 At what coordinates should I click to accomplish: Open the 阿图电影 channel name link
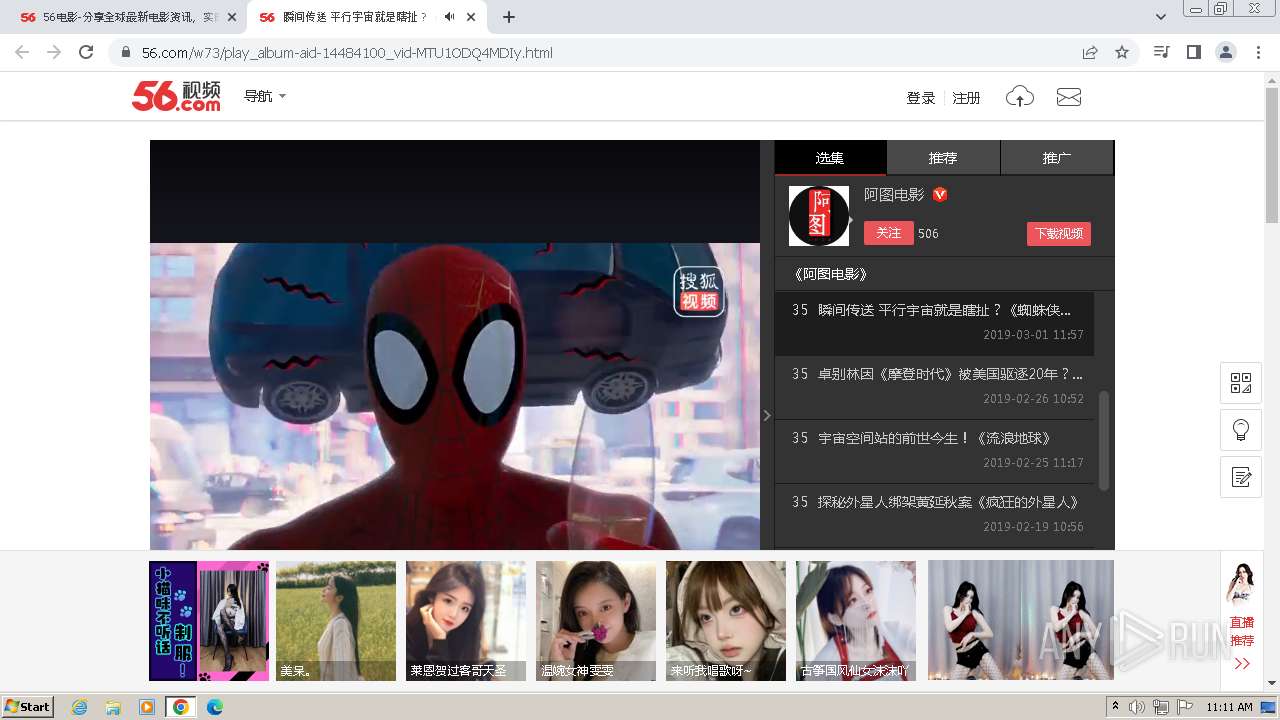[x=894, y=195]
